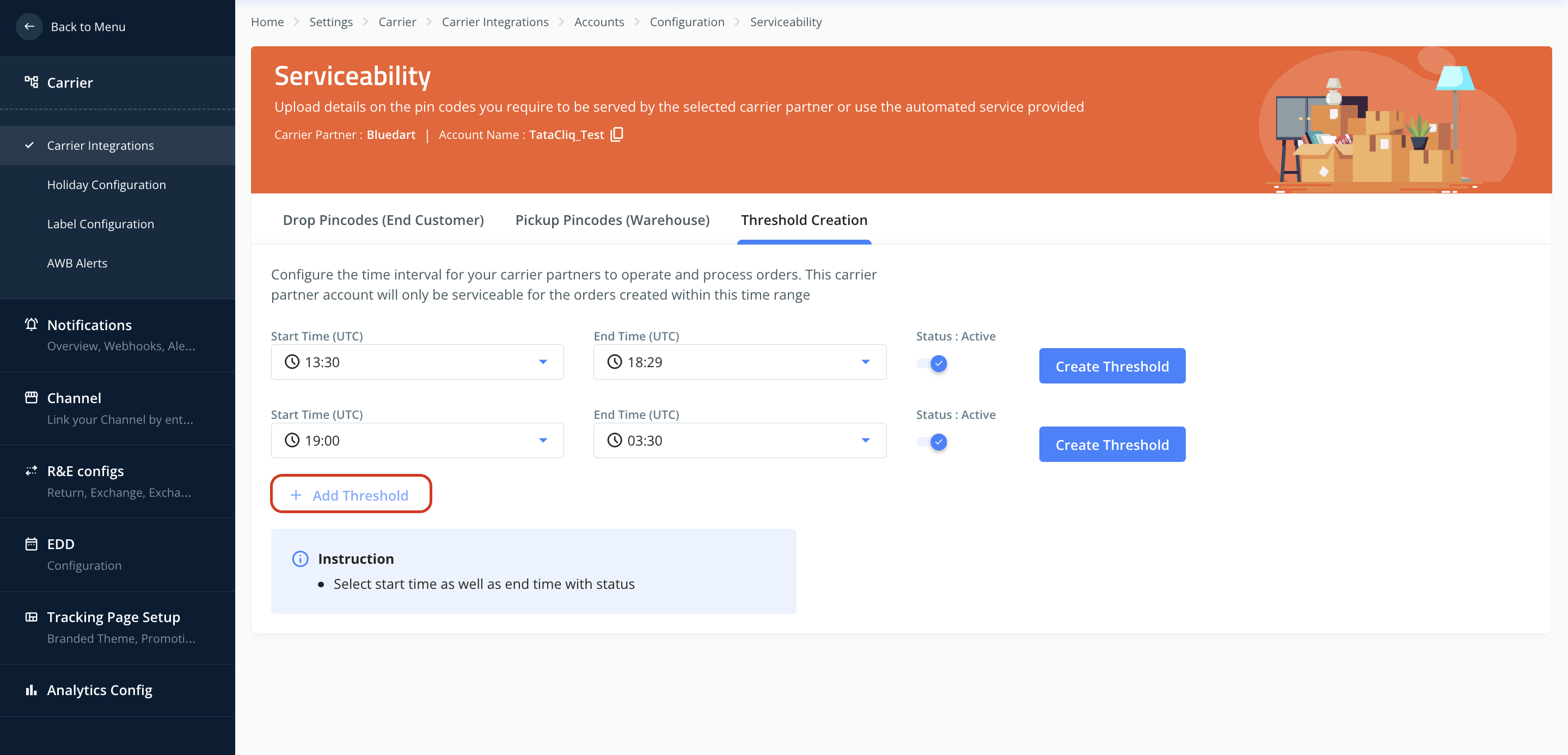Screen dimensions: 1568x755
Task: Toggle the Status switch for the 19:00 threshold
Action: (932, 442)
